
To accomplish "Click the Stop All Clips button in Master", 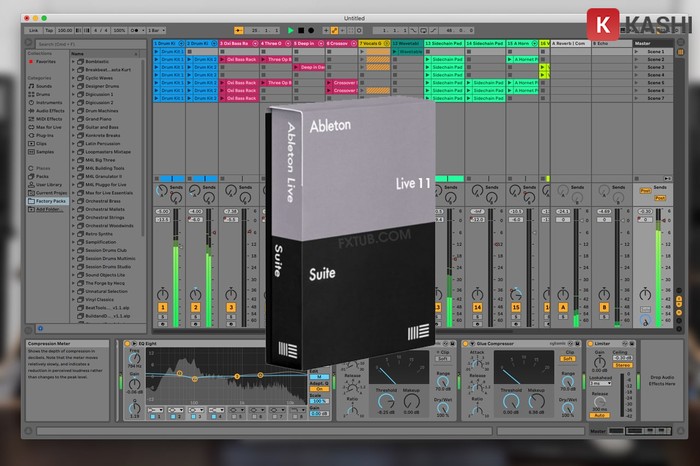I will (x=637, y=179).
